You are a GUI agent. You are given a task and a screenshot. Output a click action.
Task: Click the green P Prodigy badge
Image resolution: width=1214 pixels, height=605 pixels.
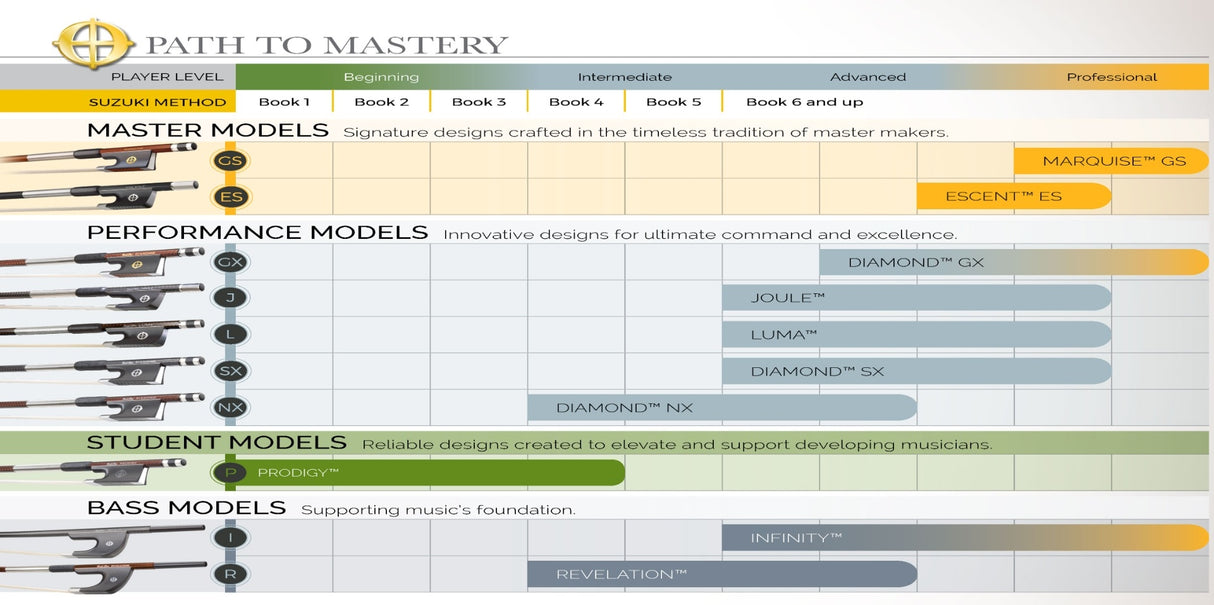231,472
